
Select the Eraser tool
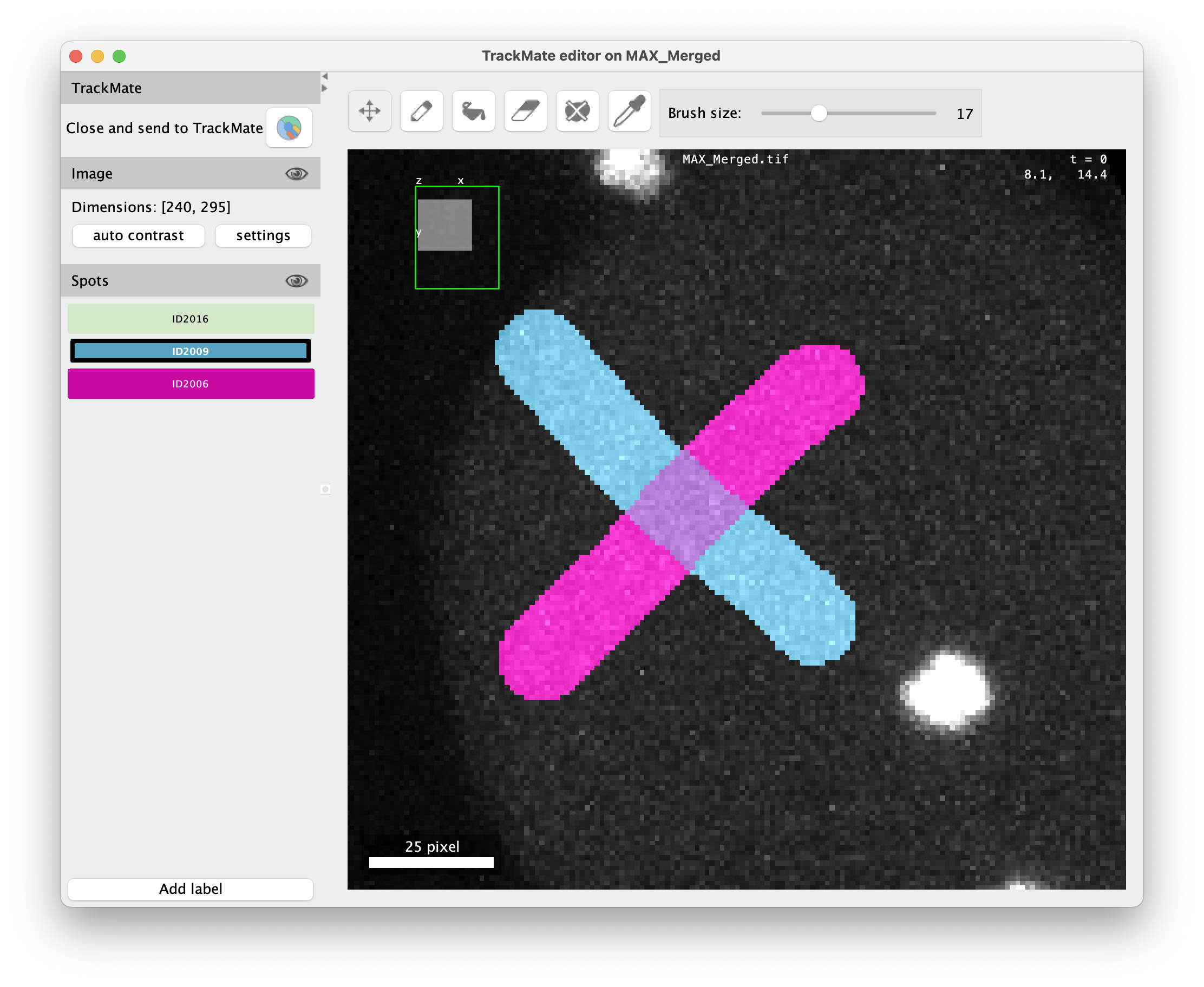(525, 111)
